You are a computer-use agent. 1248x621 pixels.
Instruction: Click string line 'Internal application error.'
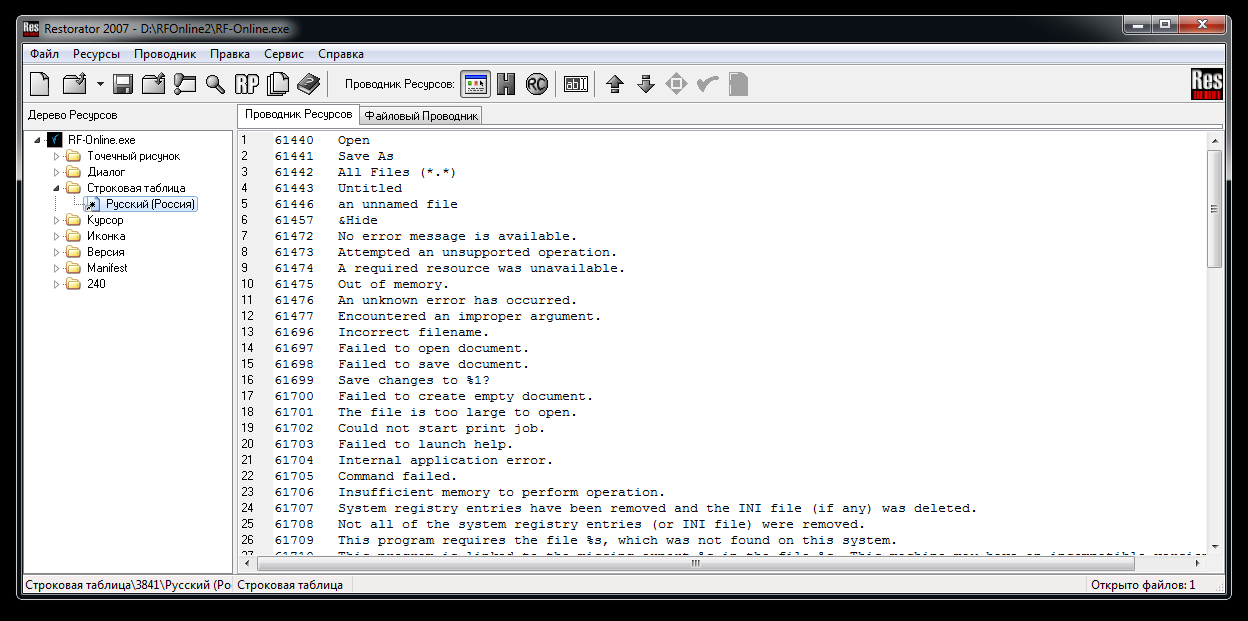tap(445, 460)
